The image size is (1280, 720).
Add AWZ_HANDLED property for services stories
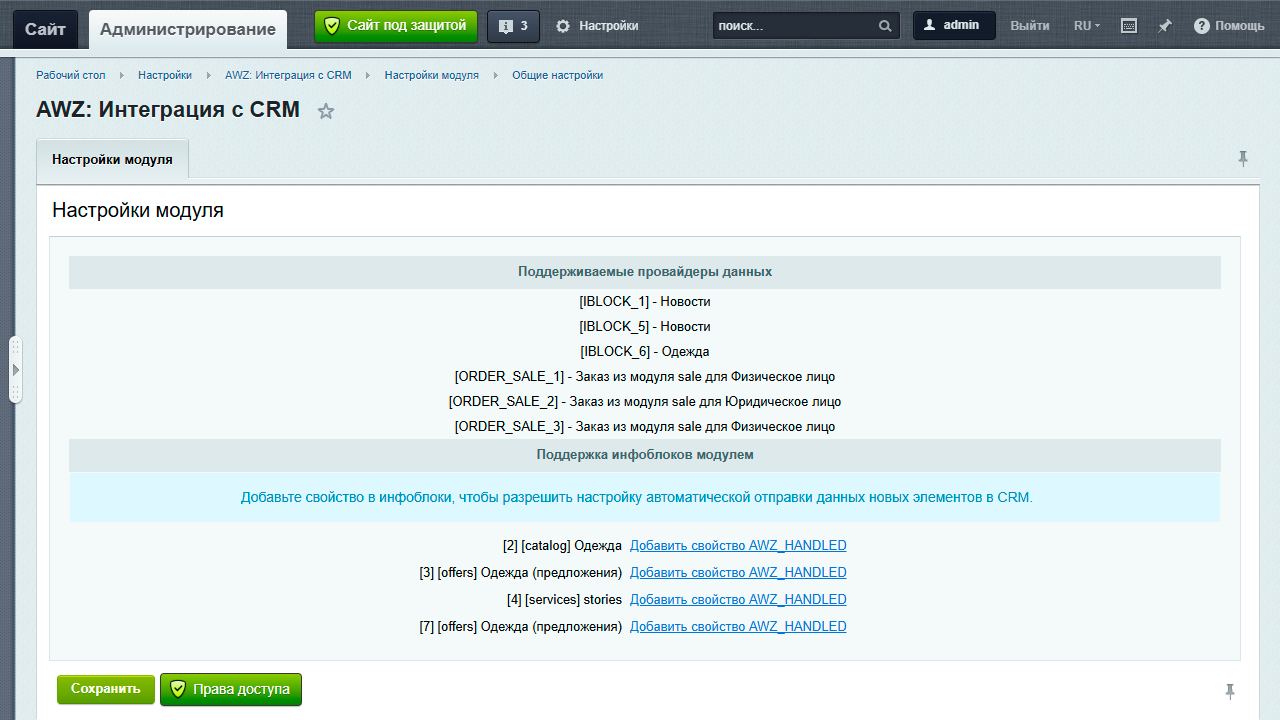738,600
